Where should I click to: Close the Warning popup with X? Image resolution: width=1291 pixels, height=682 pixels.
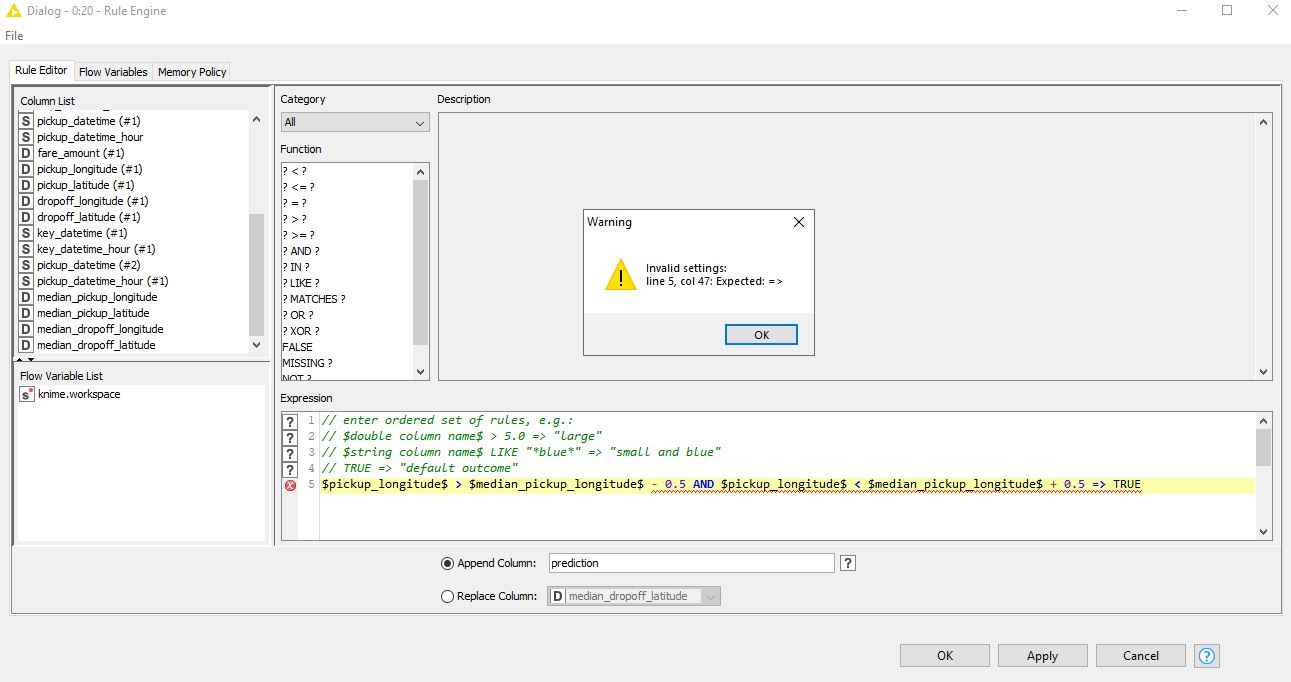798,222
